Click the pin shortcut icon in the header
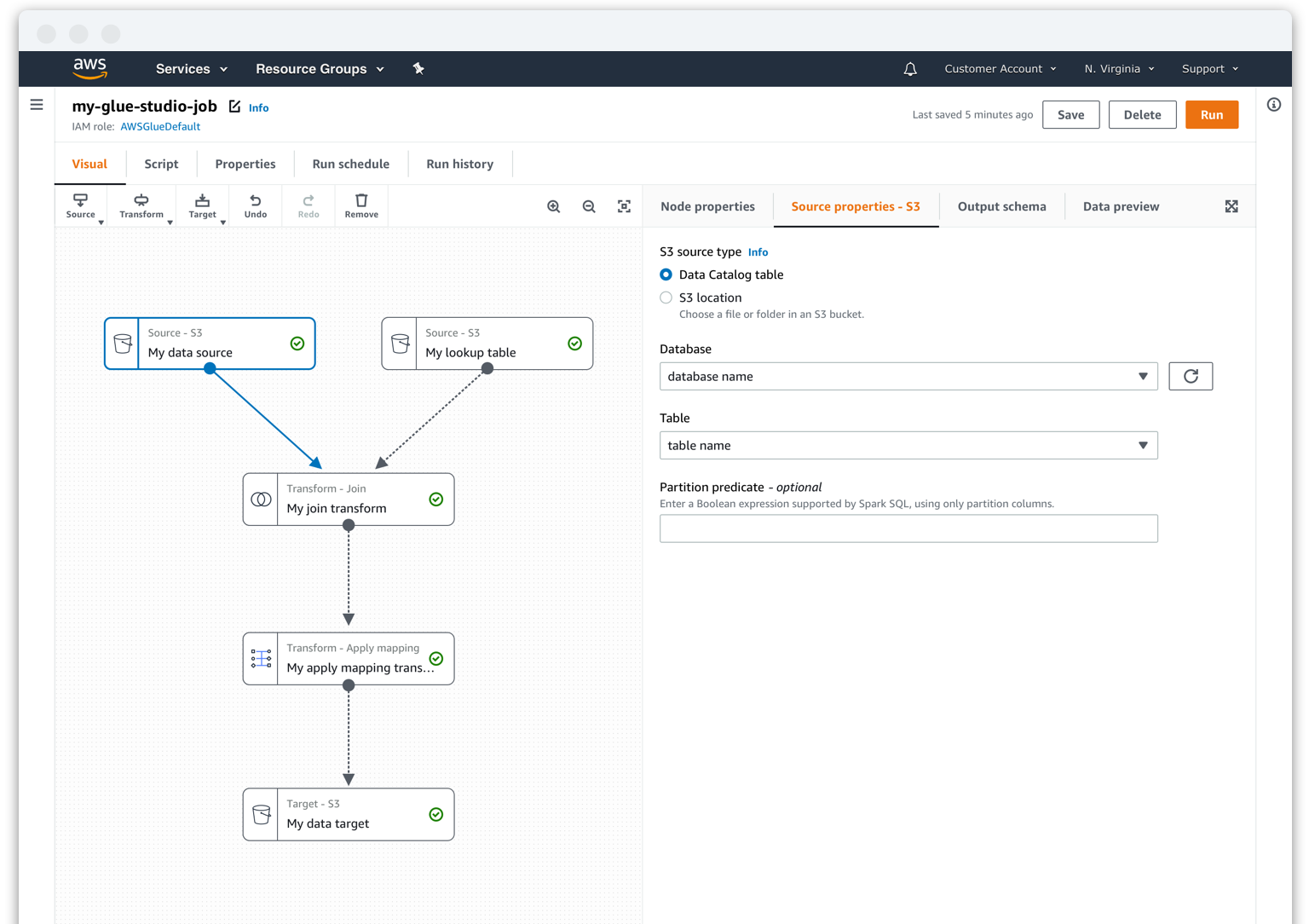Image resolution: width=1309 pixels, height=924 pixels. 418,68
